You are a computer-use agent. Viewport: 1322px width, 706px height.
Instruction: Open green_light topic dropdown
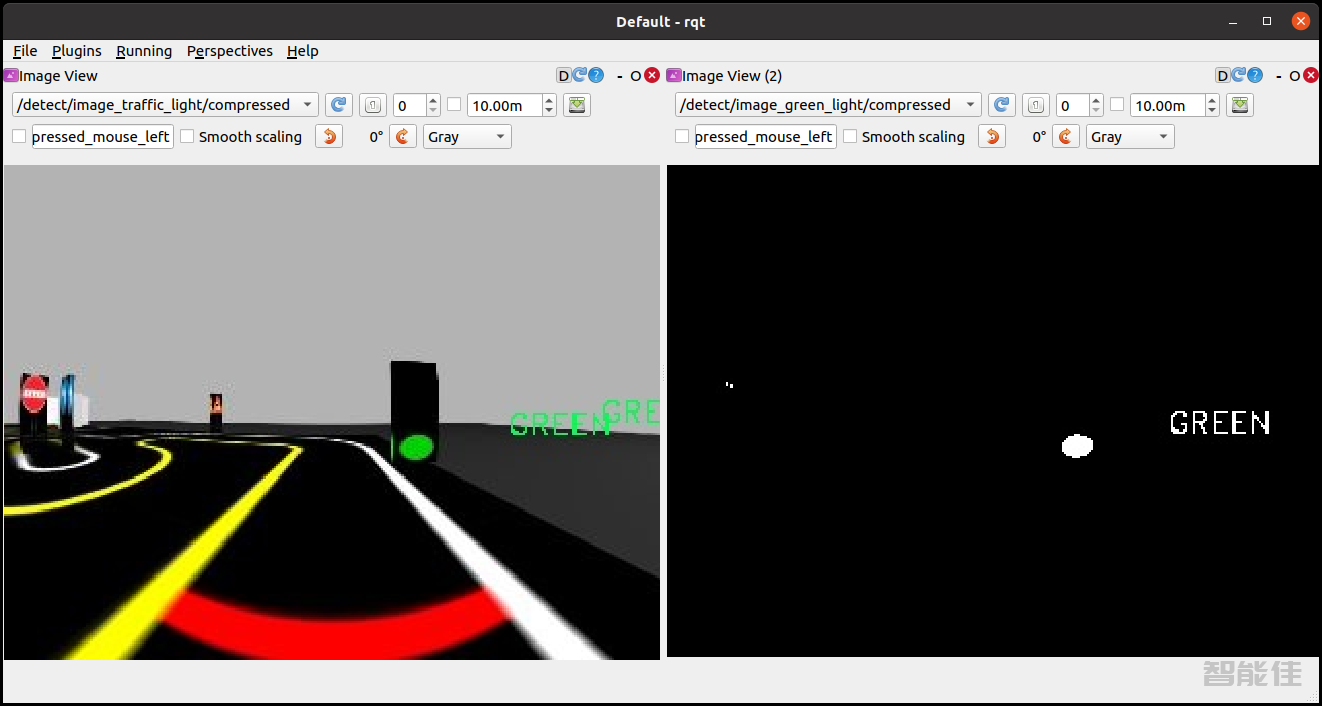click(828, 105)
